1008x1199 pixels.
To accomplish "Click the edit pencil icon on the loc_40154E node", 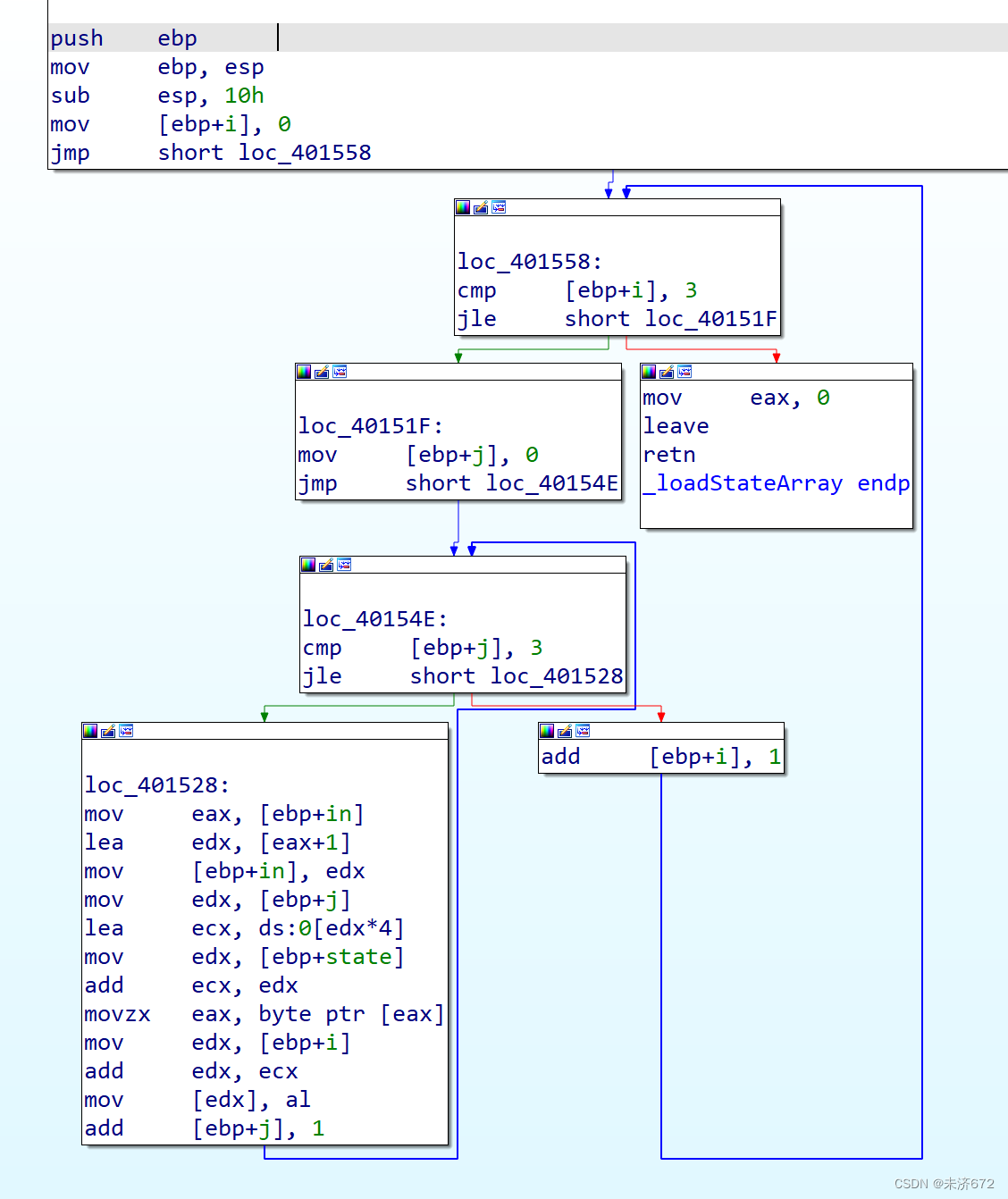I will tap(326, 565).
